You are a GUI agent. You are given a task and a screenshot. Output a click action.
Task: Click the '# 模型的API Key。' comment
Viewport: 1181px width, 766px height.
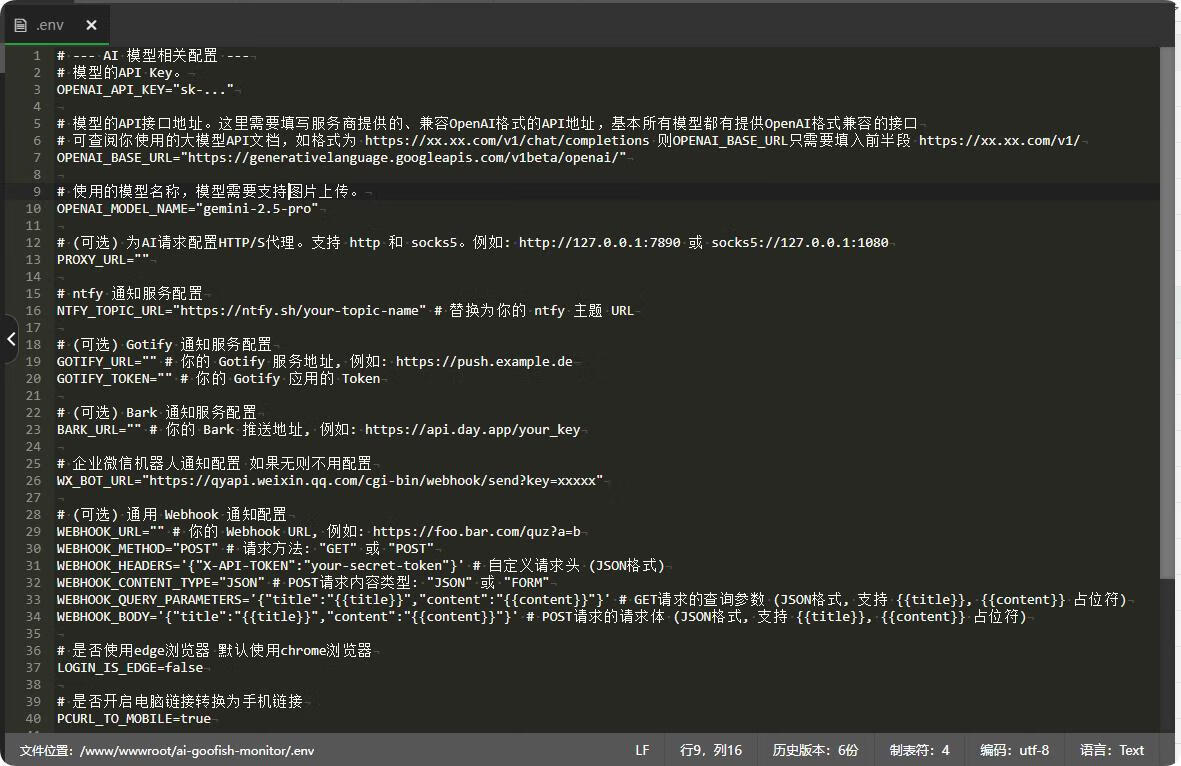click(x=119, y=72)
